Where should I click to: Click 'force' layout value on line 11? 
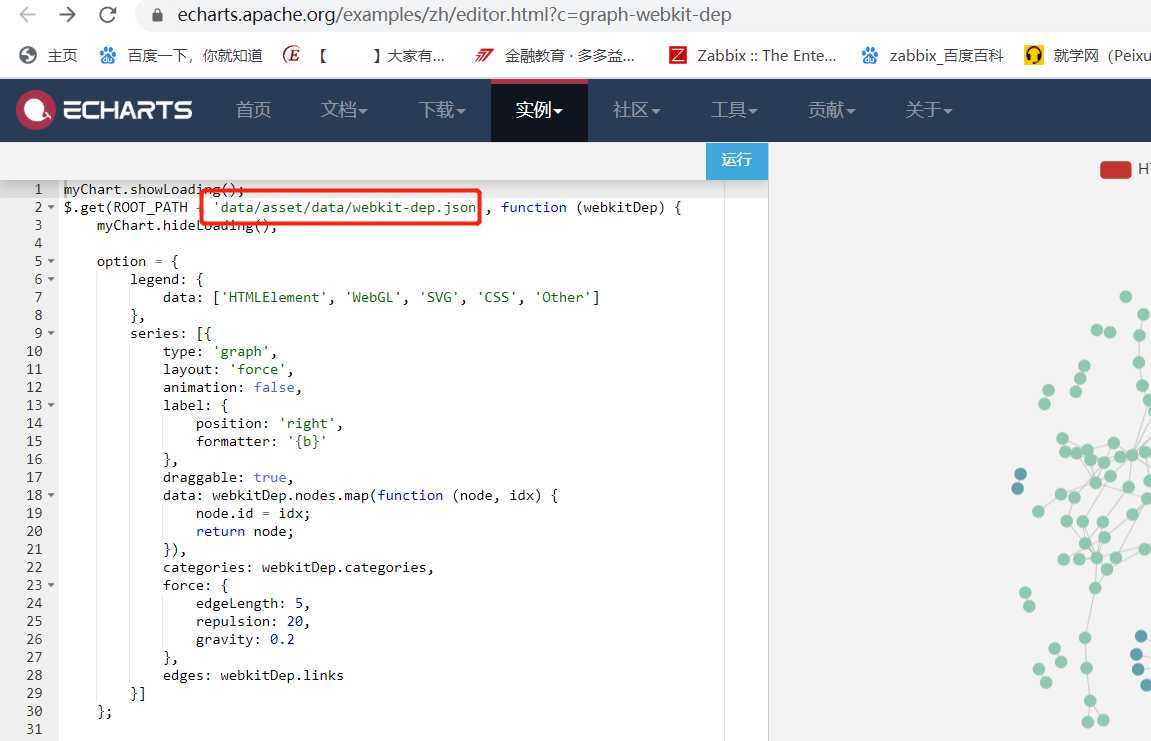257,369
